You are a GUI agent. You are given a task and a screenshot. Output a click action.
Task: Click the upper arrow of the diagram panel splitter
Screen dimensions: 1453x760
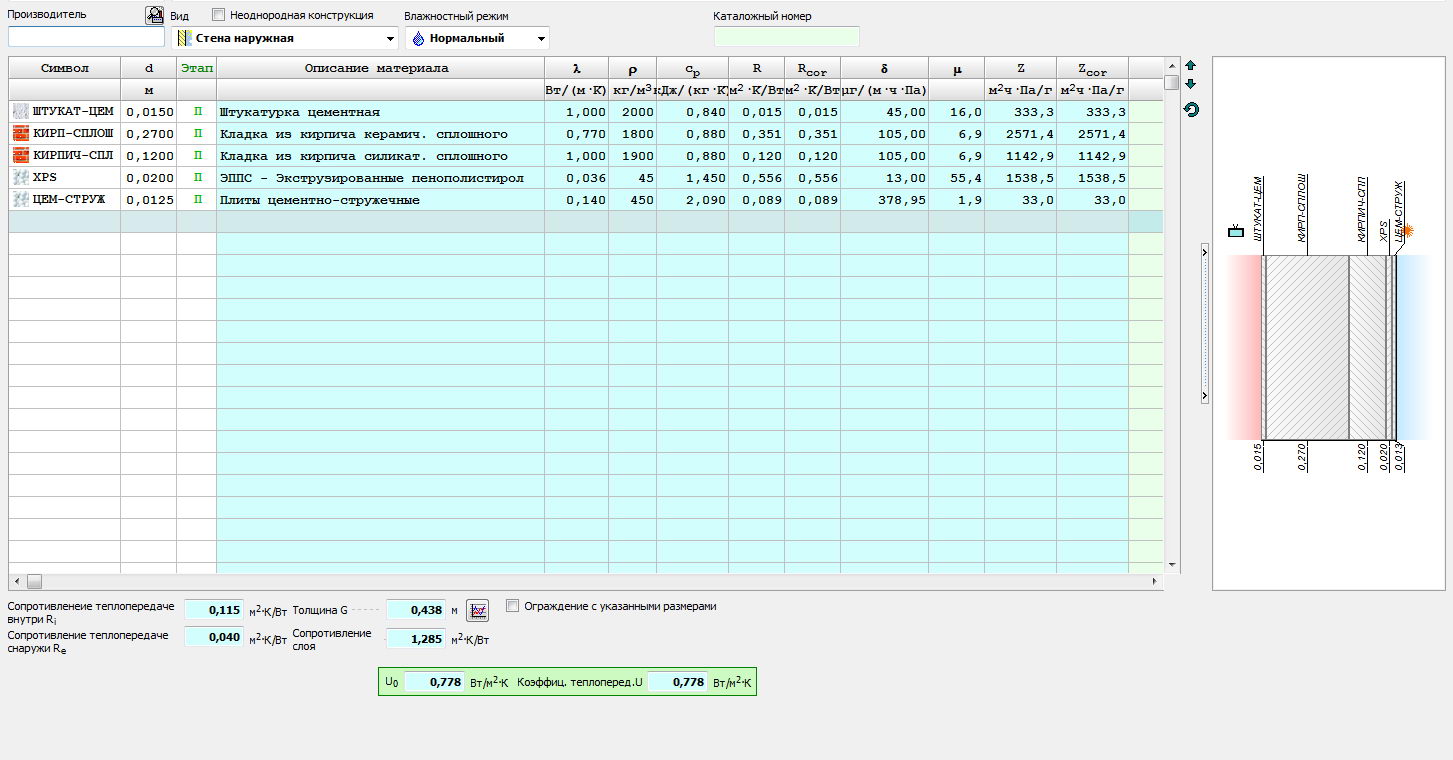coord(1205,253)
